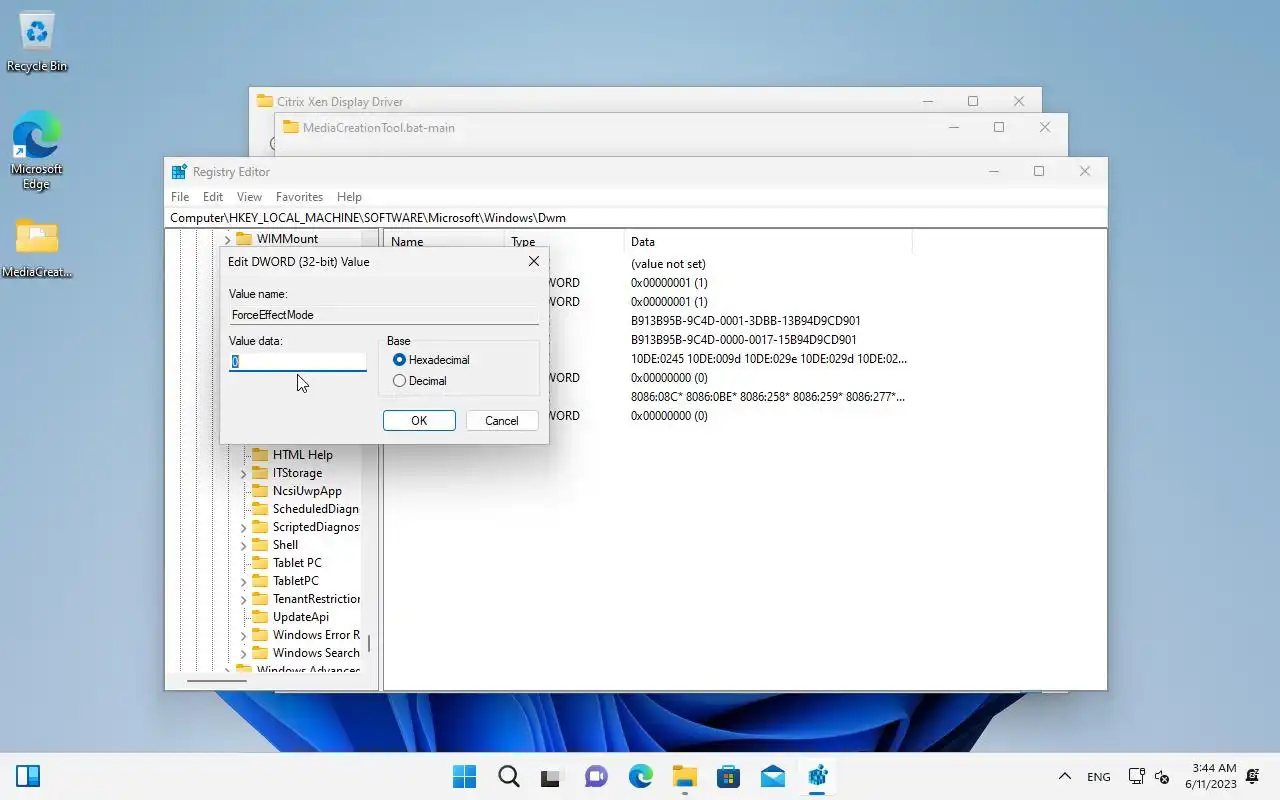The width and height of the screenshot is (1280, 800).
Task: Open the Chat app on the taskbar
Action: point(596,776)
